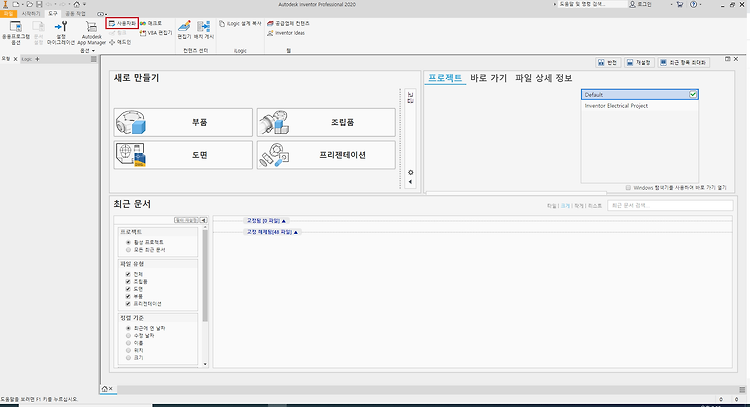750x407 pixels.
Task: Enable the Windows 탐색기 shortcut checkbox
Action: [629, 187]
